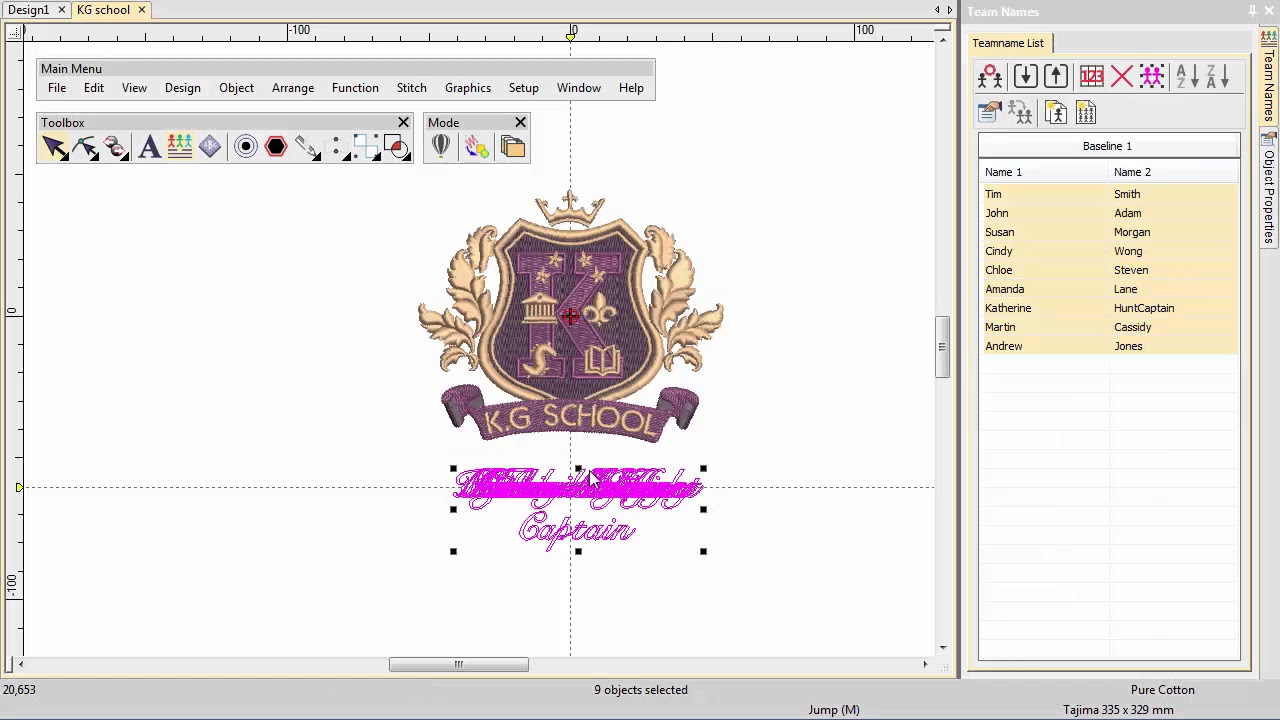
Task: Open the Arrange menu
Action: 293,88
